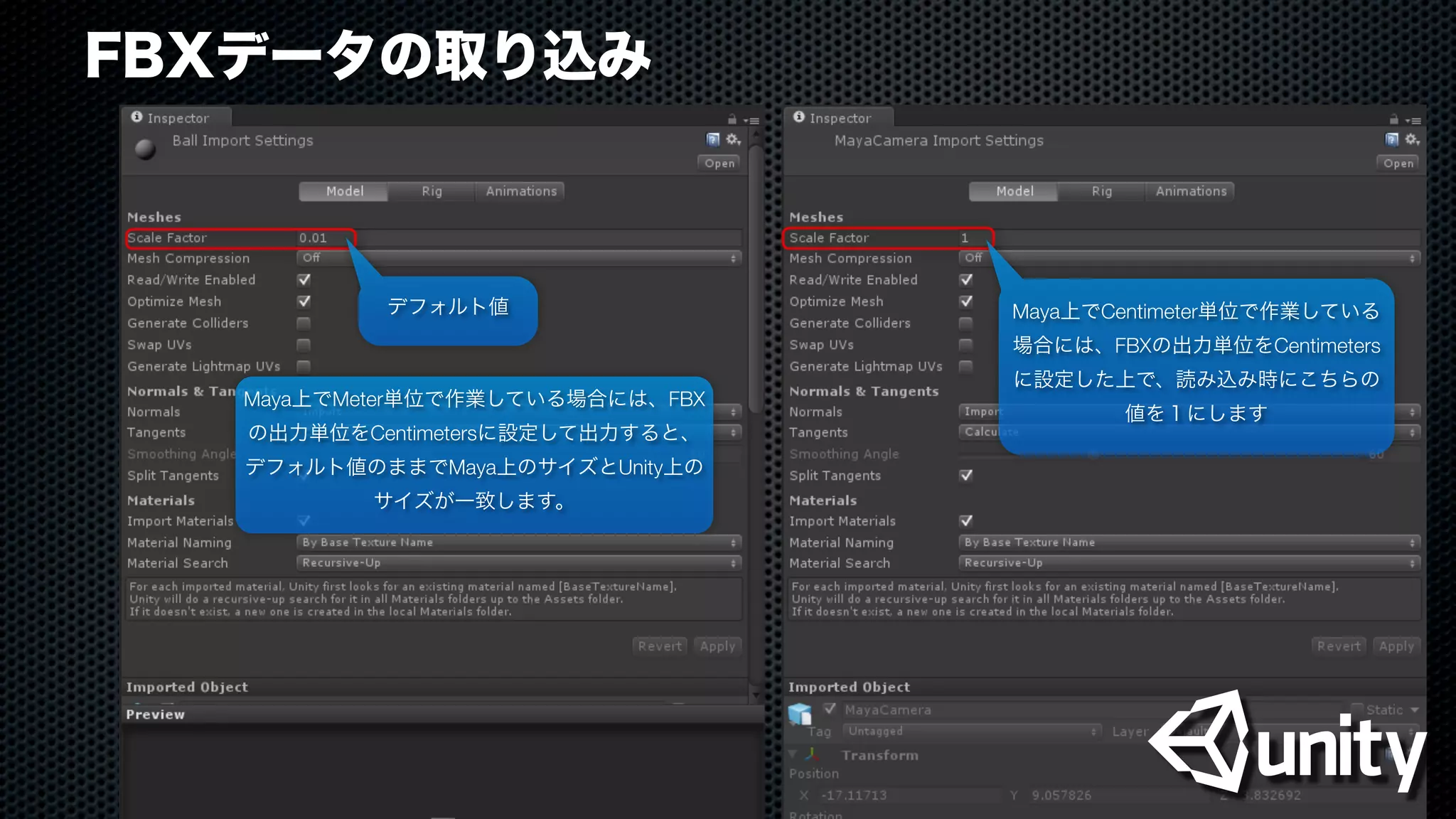This screenshot has width=1456, height=819.
Task: Toggle Split Tangents in MayaCamera settings
Action: (x=966, y=475)
